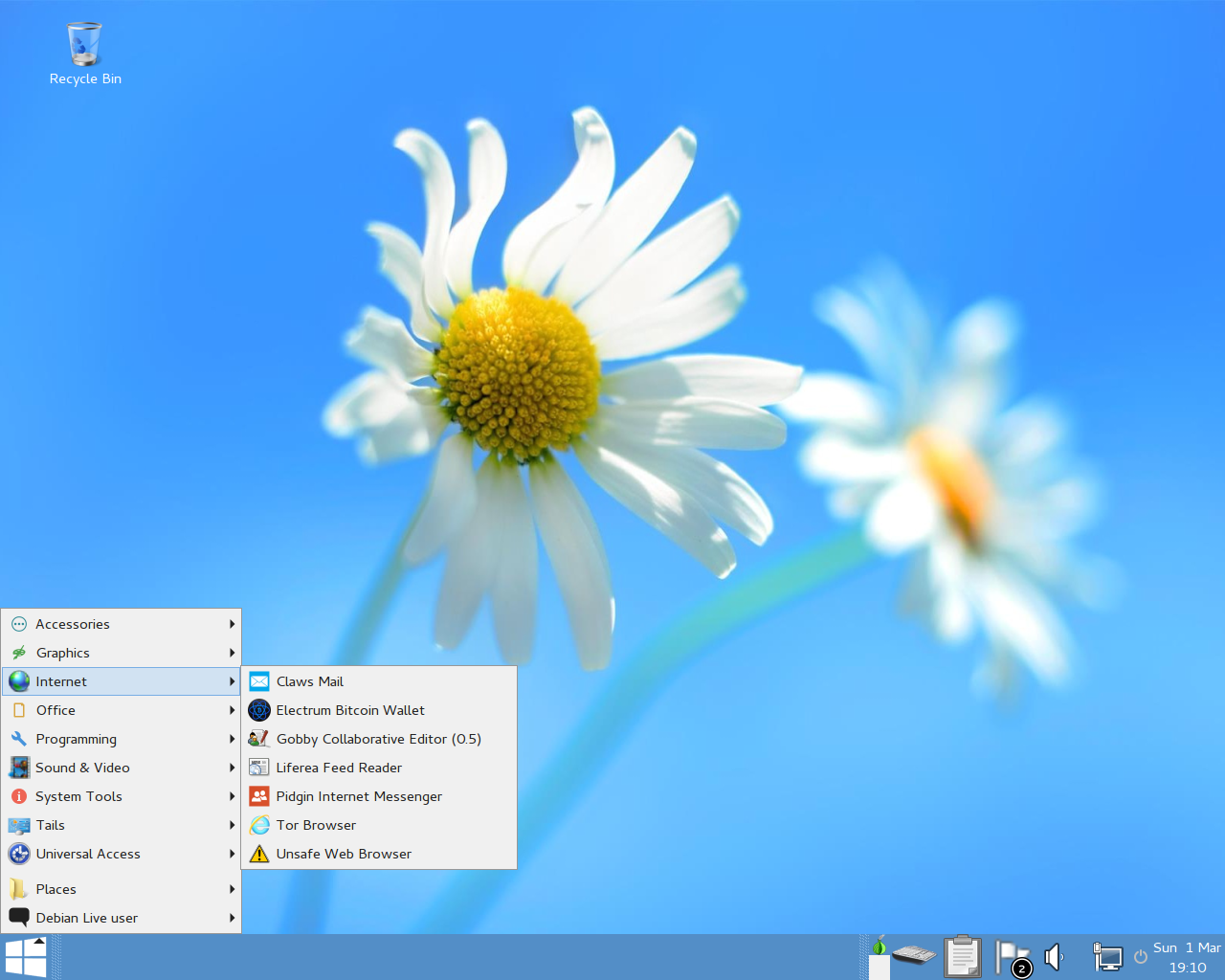Image resolution: width=1225 pixels, height=980 pixels.
Task: Open the Electrum Bitcoin Wallet entry
Action: coord(379,710)
